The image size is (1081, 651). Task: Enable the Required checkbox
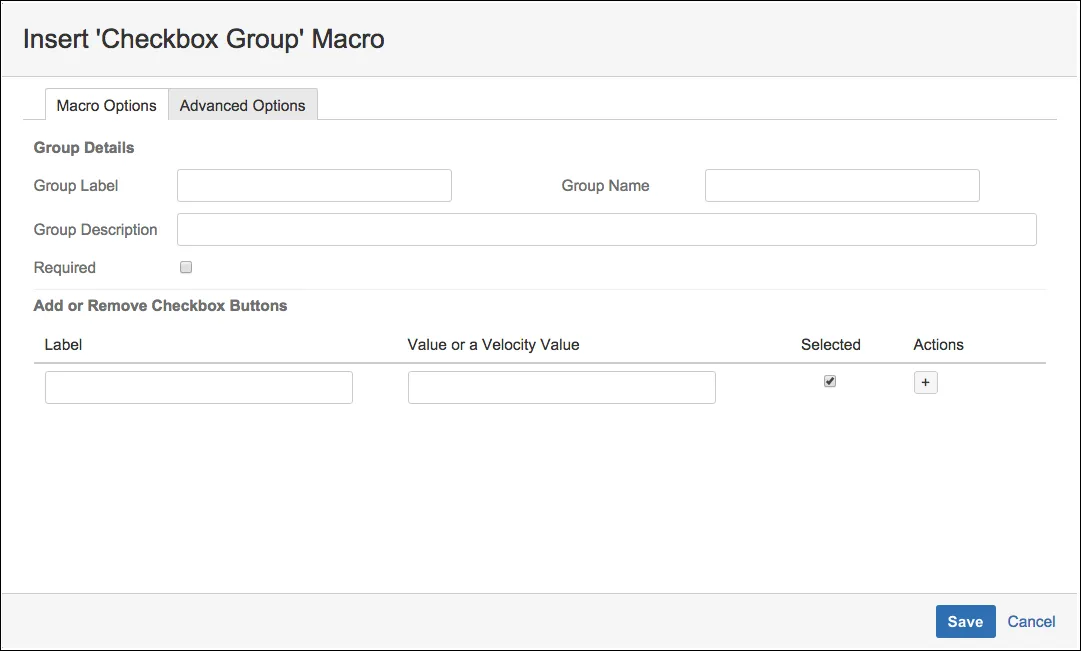coord(186,267)
